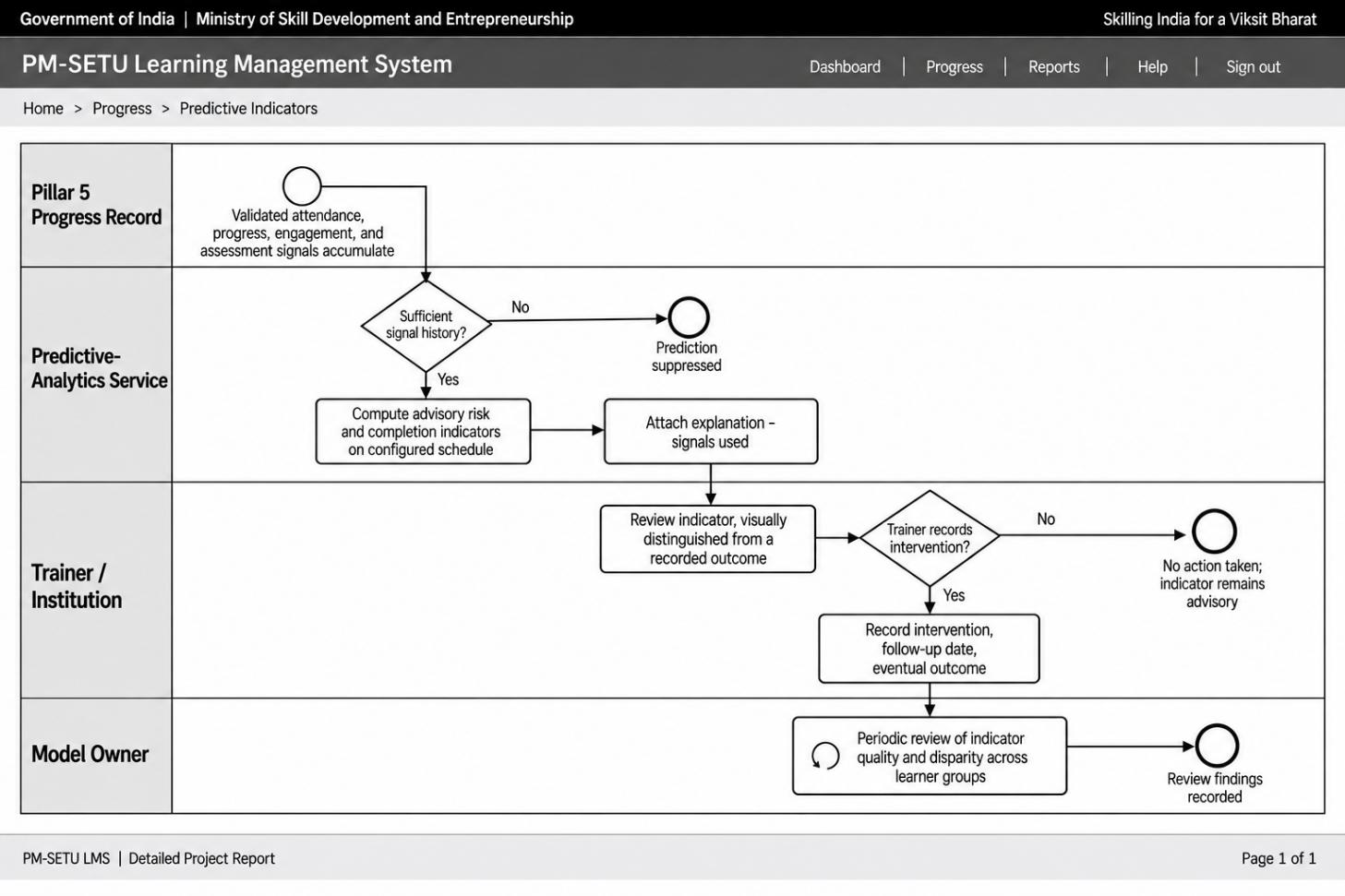Click the No label after Trainer records intervention

1046,520
